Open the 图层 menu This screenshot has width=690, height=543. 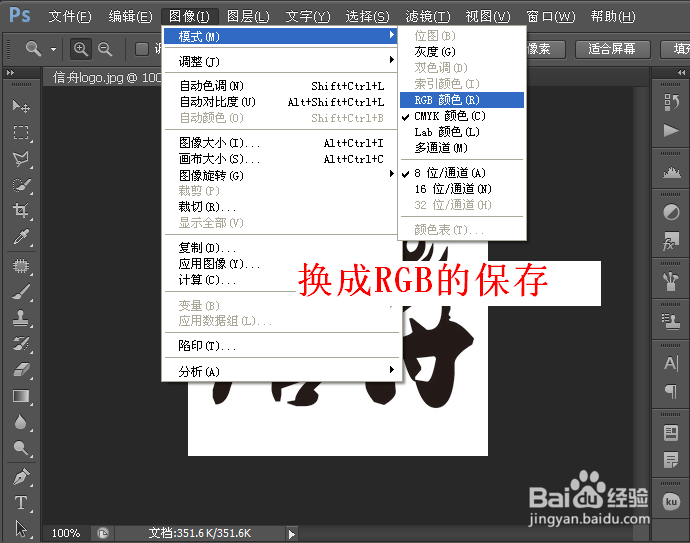click(x=248, y=16)
